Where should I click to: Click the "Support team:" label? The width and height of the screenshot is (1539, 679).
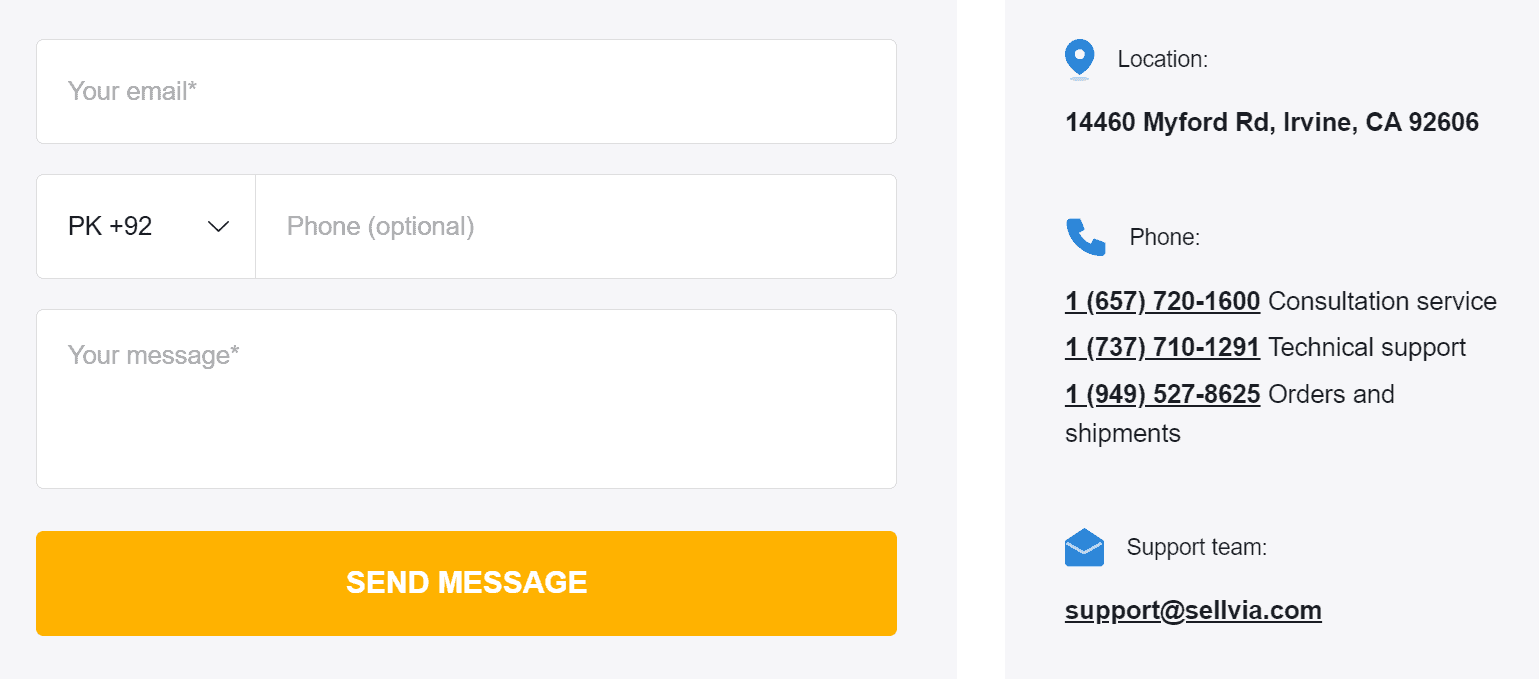tap(1196, 547)
